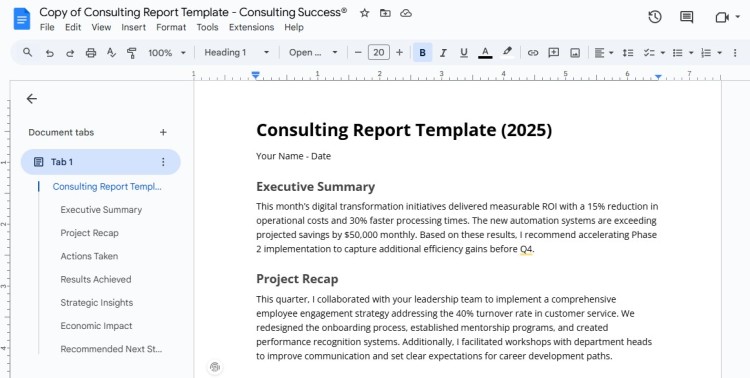Open the text color picker

click(485, 53)
